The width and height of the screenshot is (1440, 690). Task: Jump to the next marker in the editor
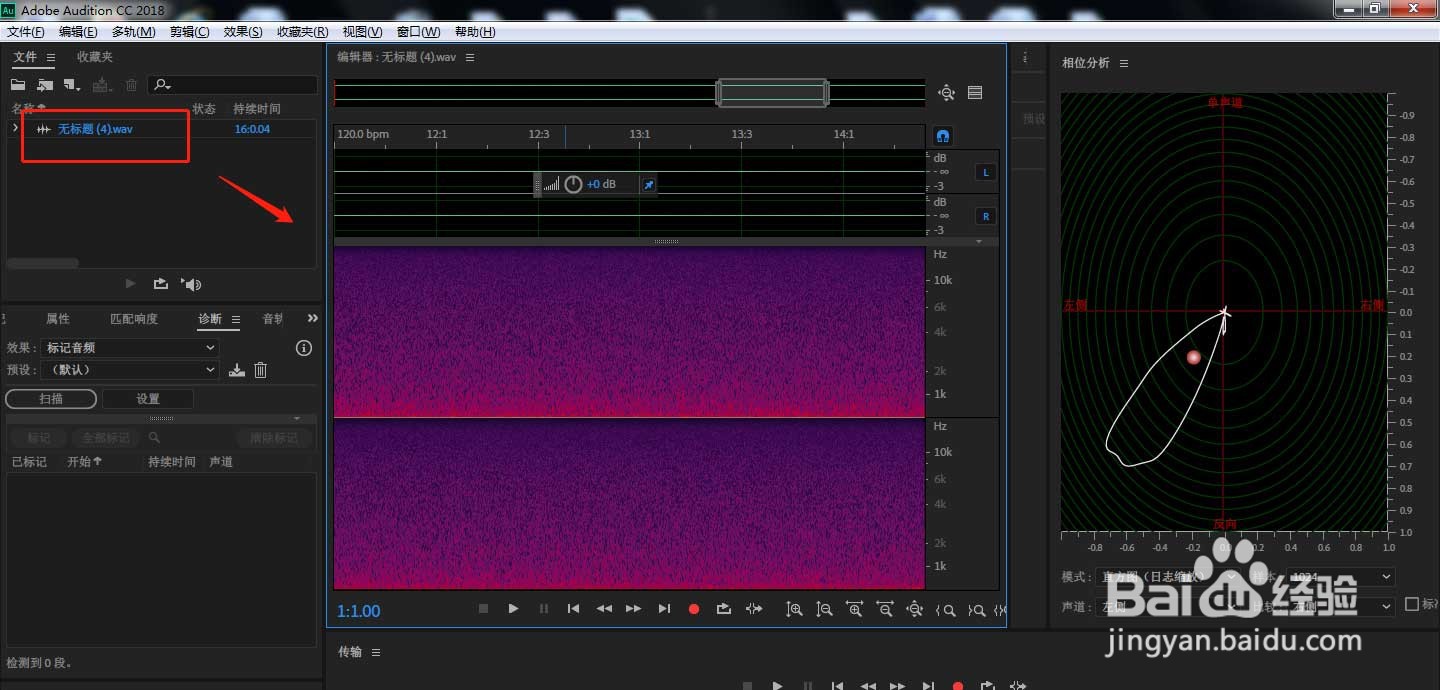[x=664, y=608]
